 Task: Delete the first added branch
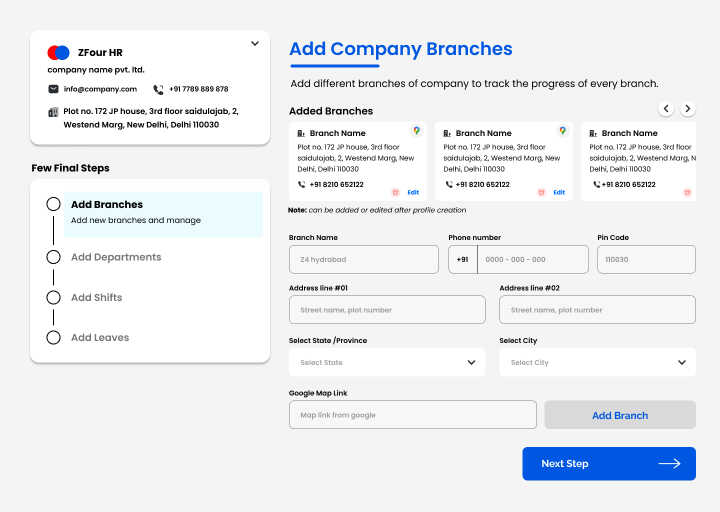[395, 192]
